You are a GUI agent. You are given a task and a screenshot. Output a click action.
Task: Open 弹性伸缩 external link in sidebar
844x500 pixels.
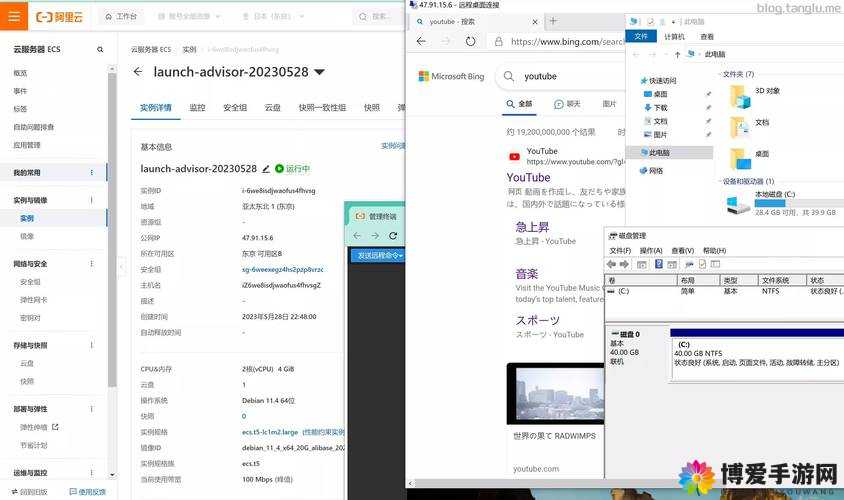point(39,427)
